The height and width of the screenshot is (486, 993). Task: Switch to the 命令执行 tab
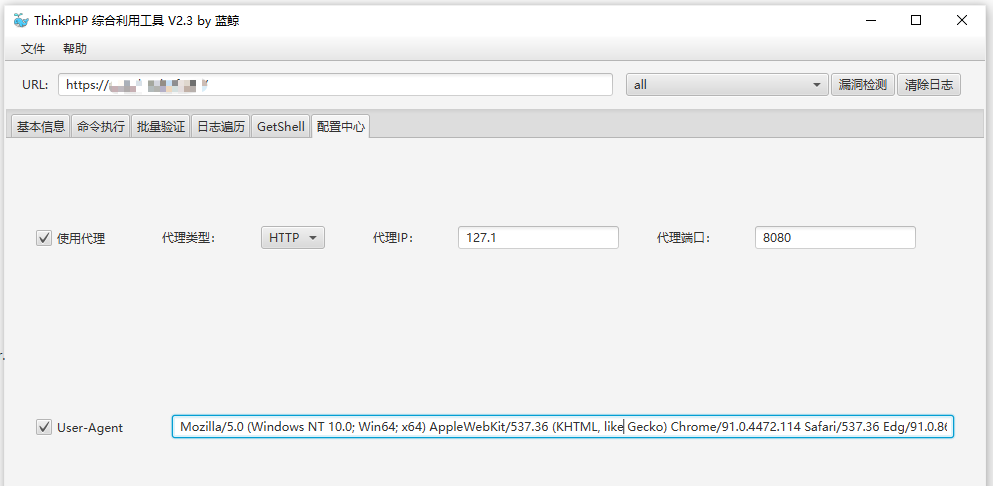[101, 127]
